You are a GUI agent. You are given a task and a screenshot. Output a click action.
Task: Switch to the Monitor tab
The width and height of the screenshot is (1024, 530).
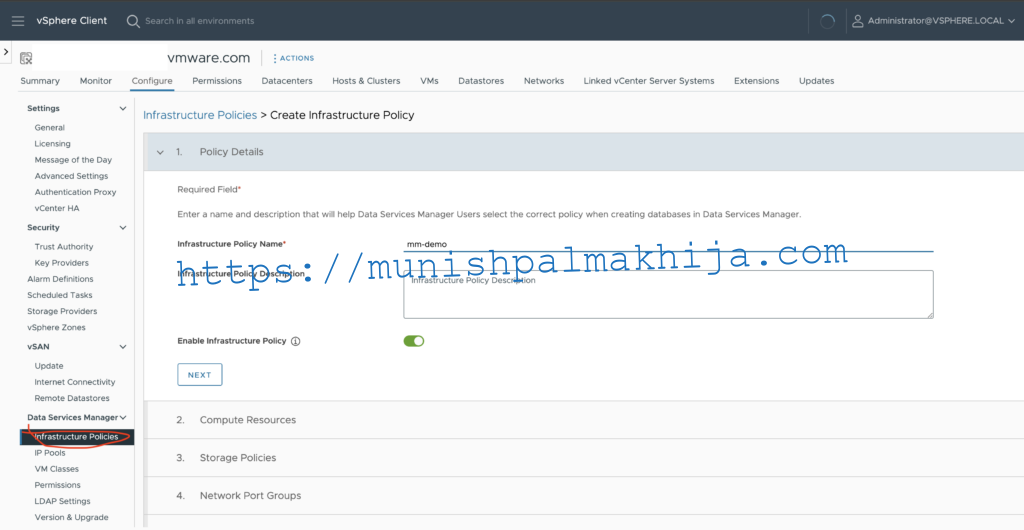pyautogui.click(x=95, y=81)
